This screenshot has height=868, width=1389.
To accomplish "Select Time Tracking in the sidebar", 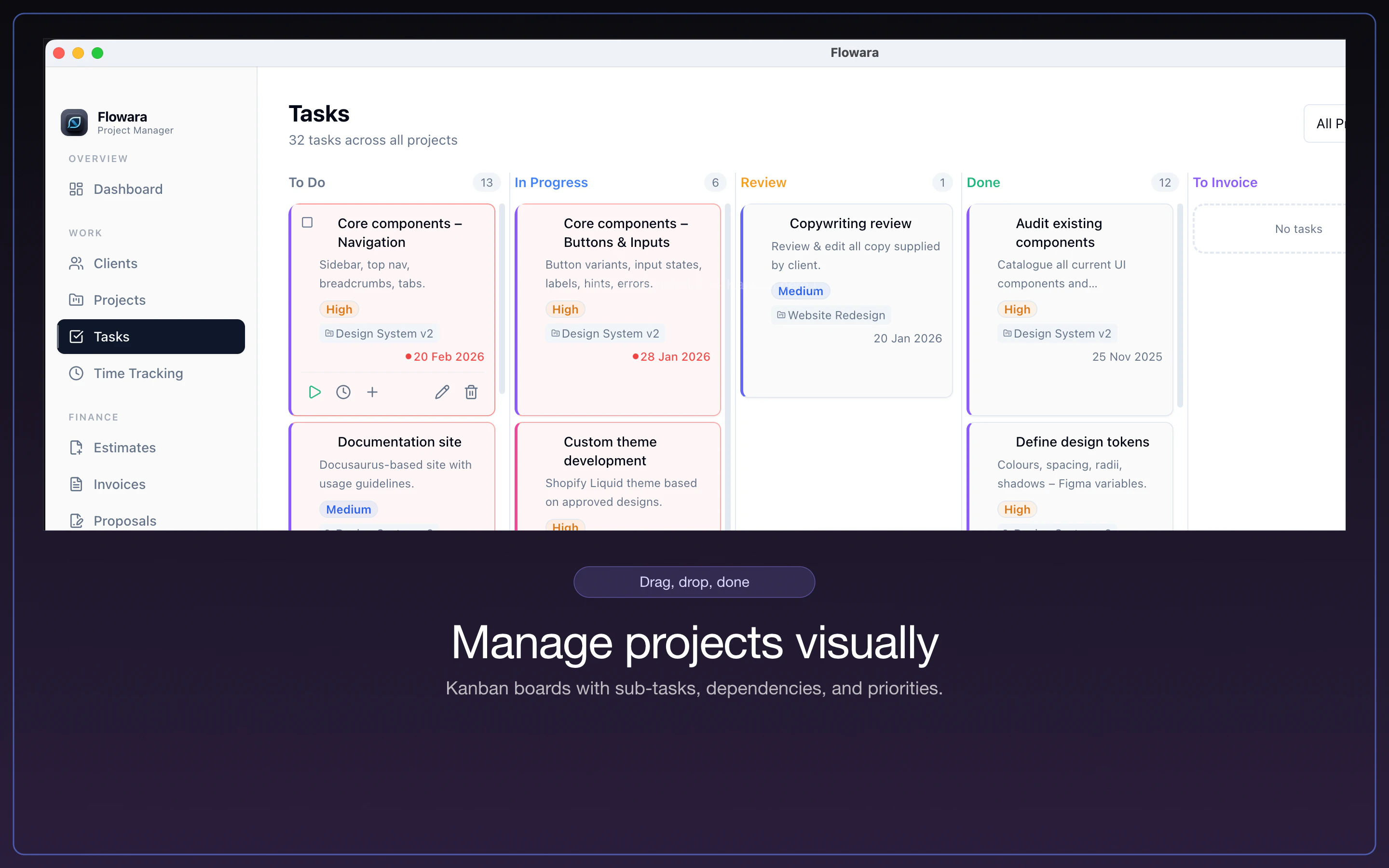I will coord(151,373).
